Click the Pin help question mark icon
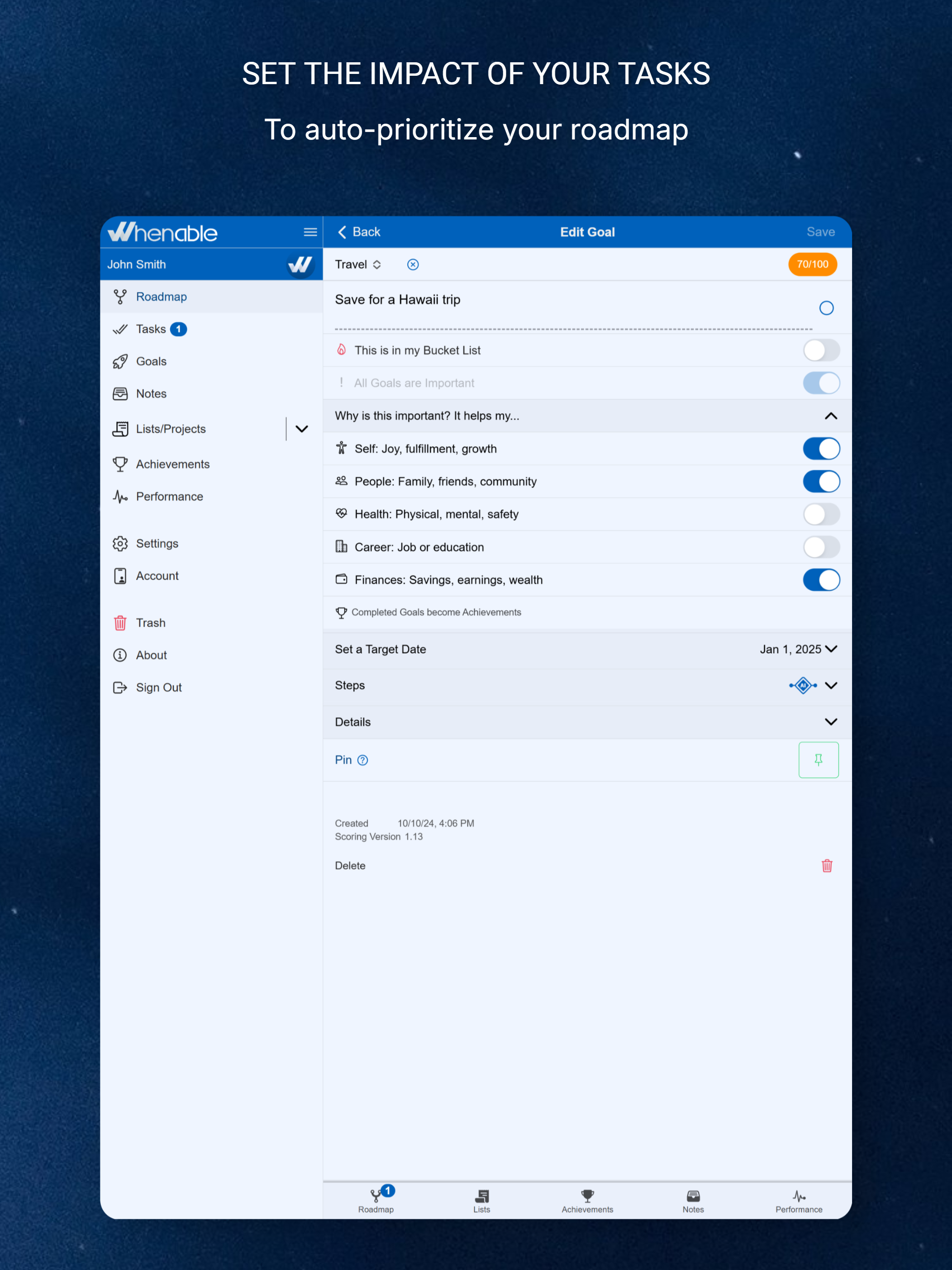Image resolution: width=952 pixels, height=1270 pixels. click(362, 760)
